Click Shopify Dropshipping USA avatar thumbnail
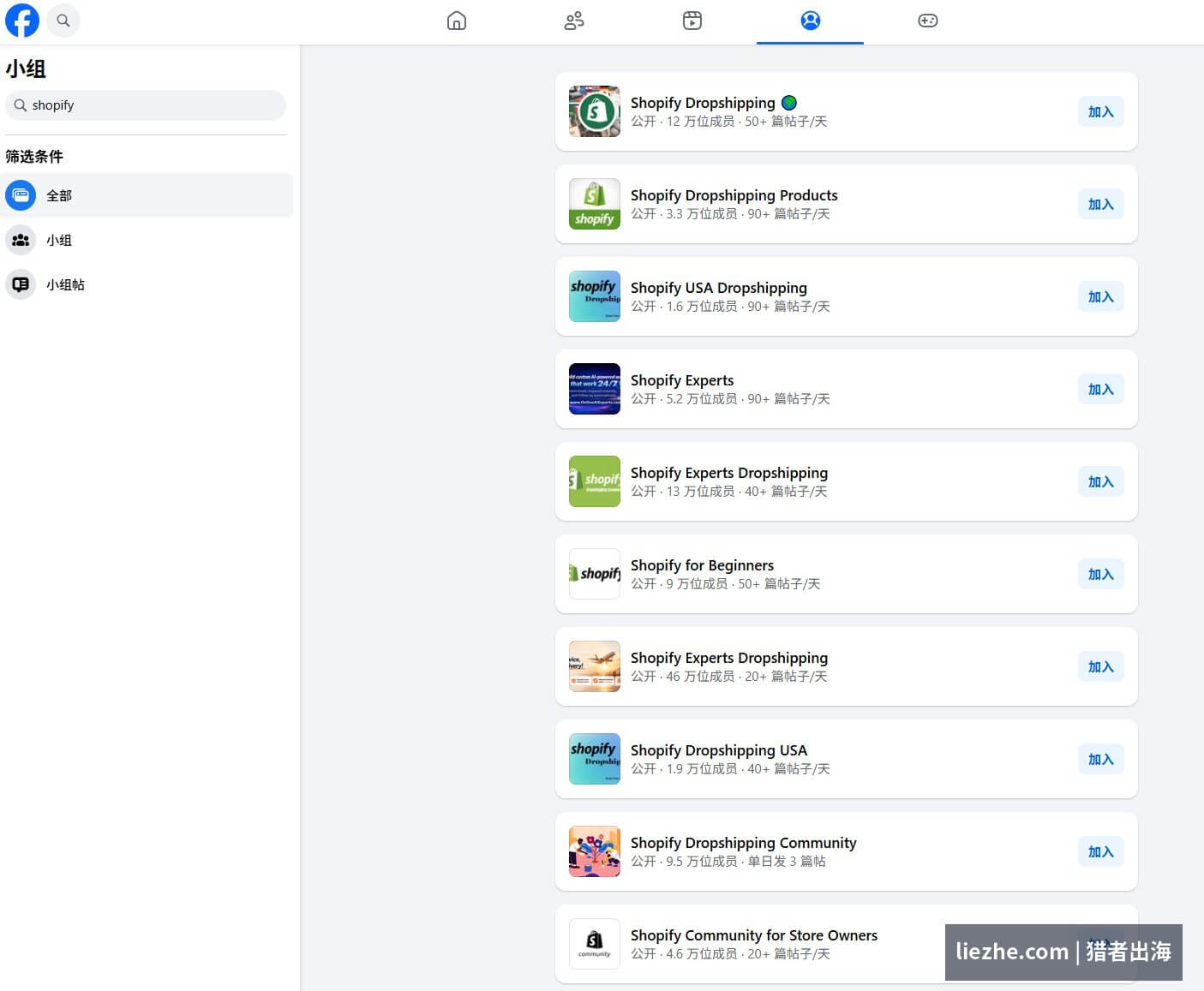This screenshot has width=1204, height=991. [x=595, y=759]
